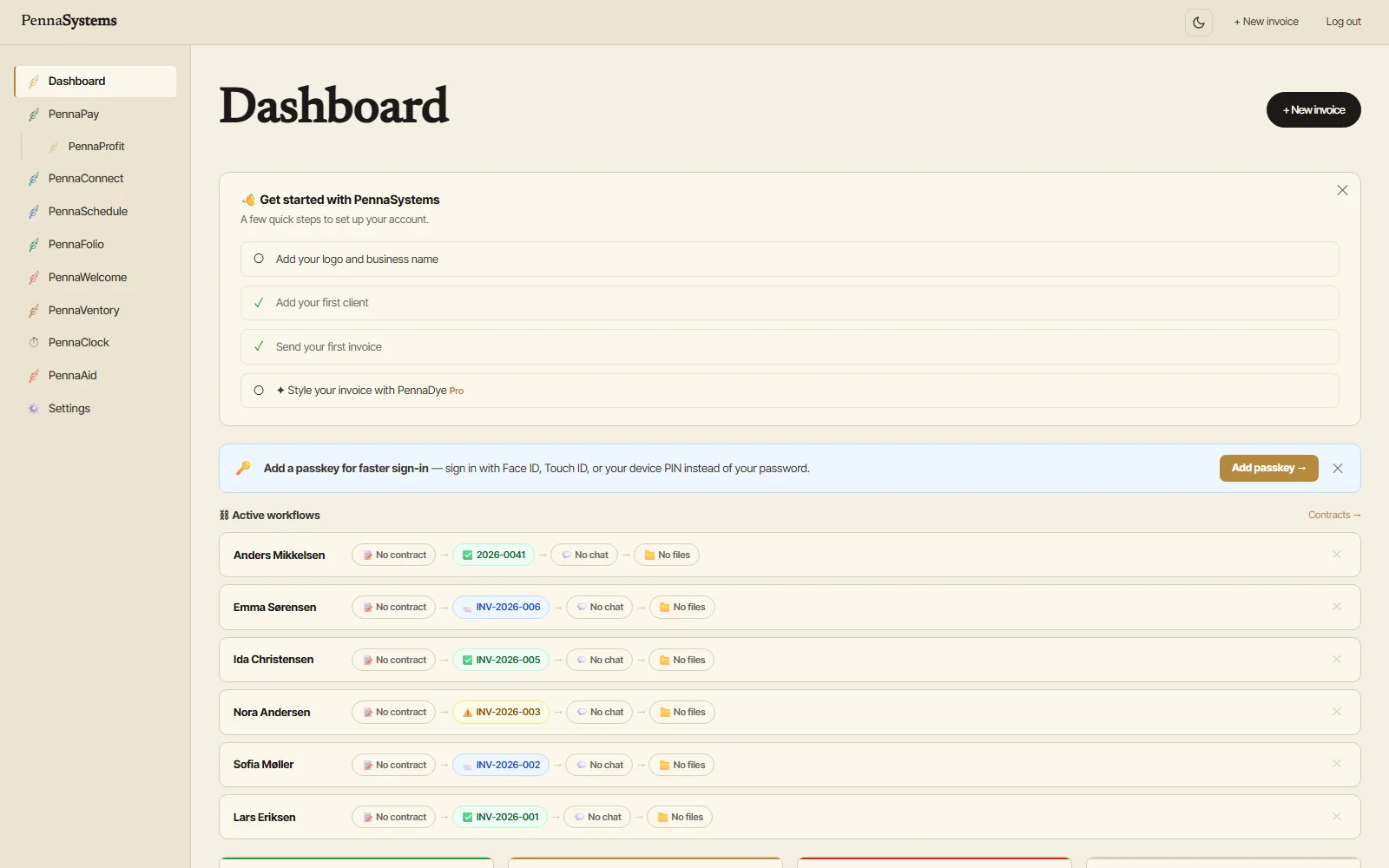Click Lars Eriksen's 'No chat' chip
This screenshot has height=868, width=1389.
pyautogui.click(x=597, y=818)
